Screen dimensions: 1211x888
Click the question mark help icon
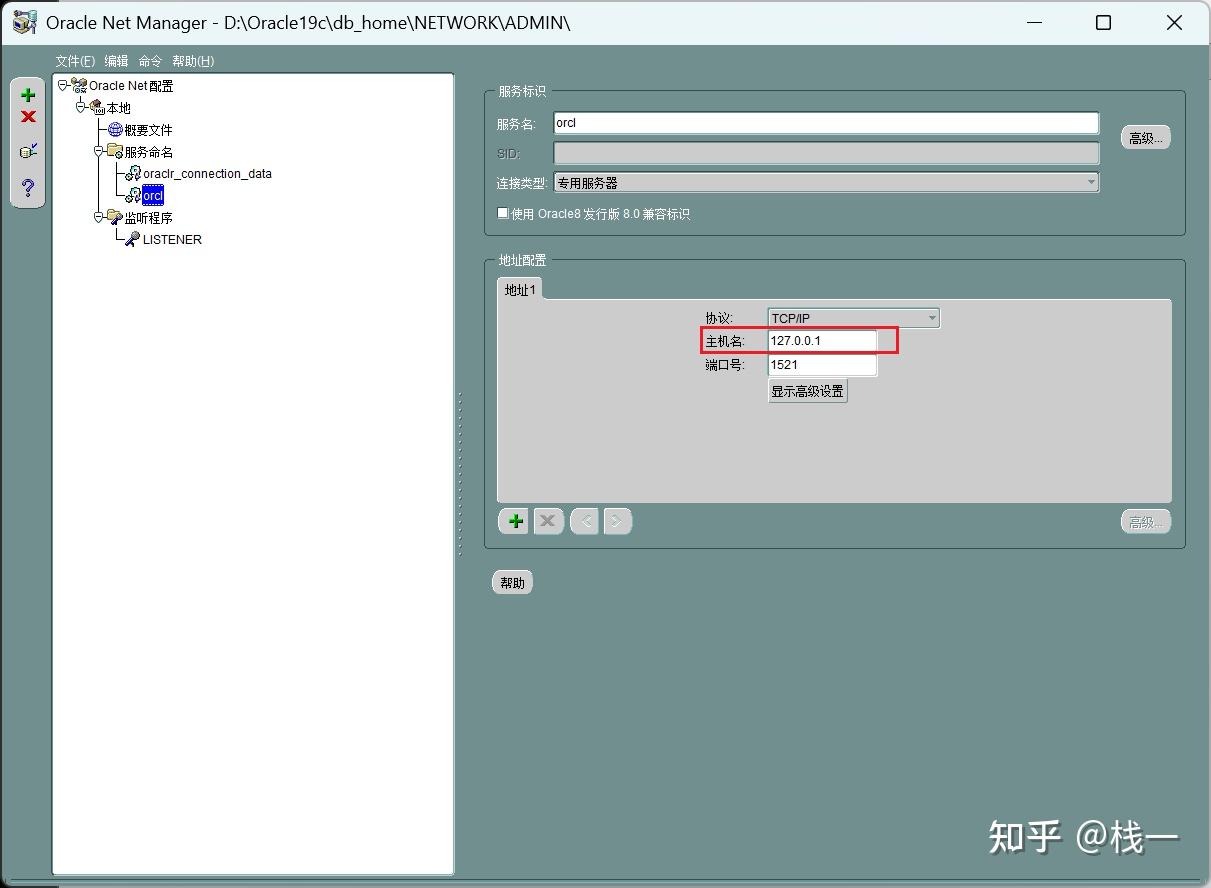point(28,187)
